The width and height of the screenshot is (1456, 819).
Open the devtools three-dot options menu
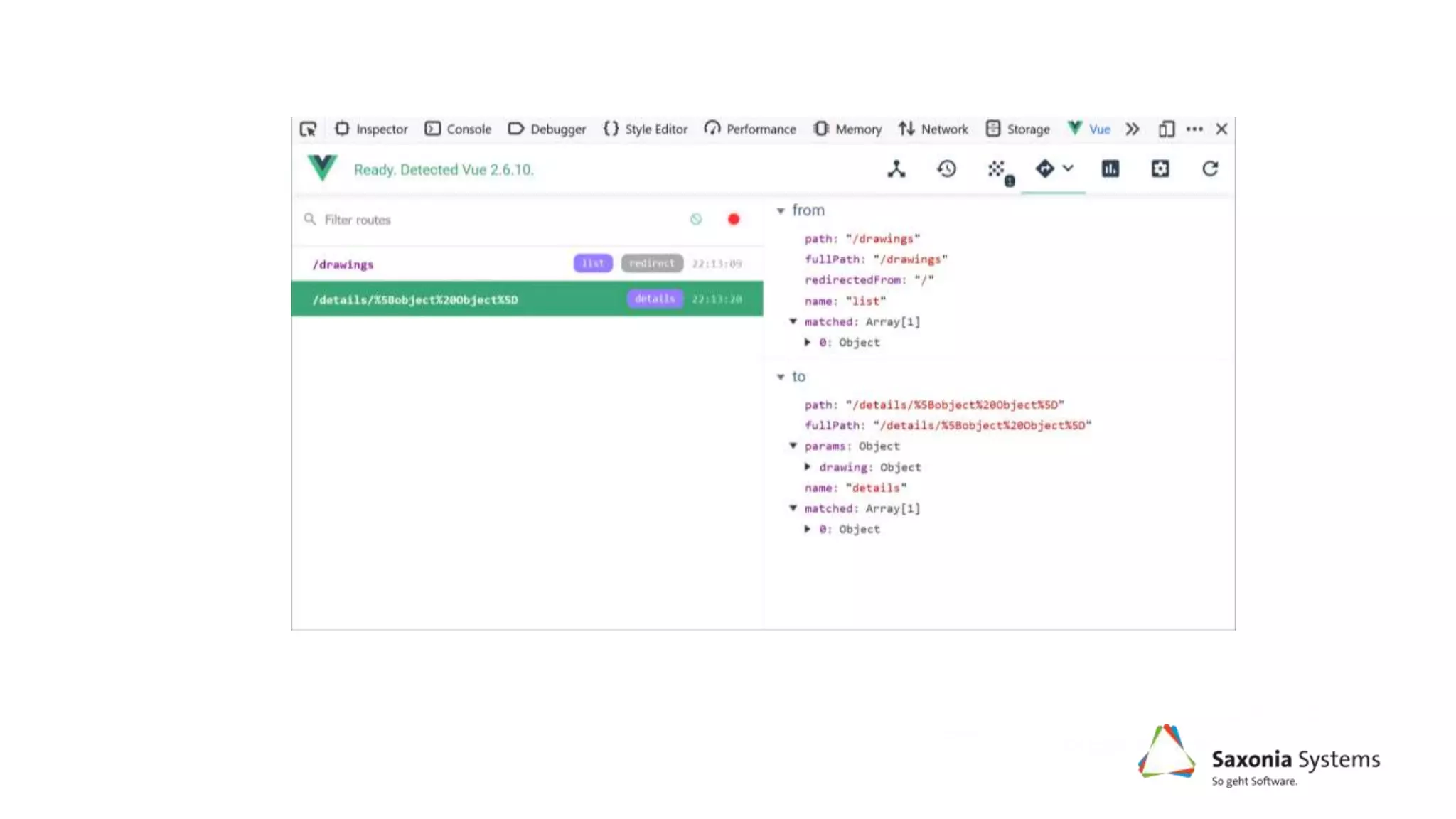(1194, 129)
